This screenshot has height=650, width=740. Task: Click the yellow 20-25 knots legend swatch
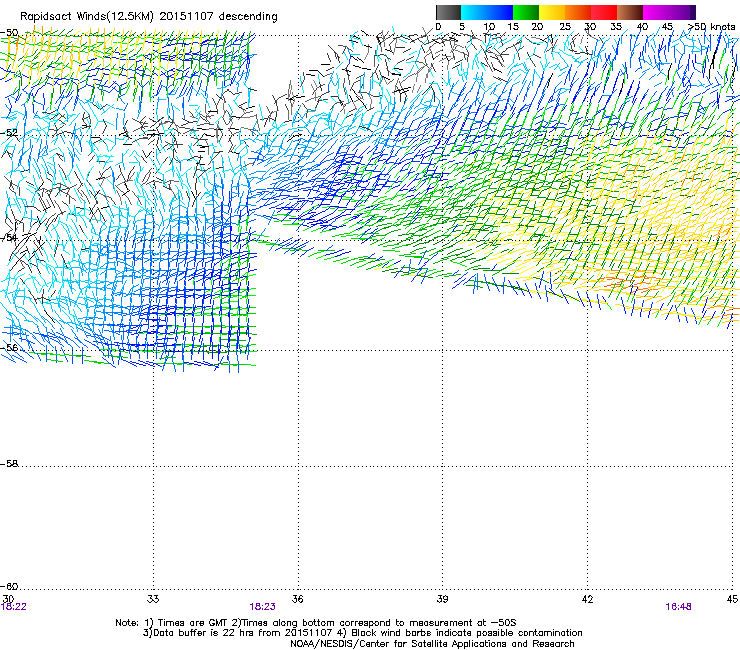click(552, 12)
